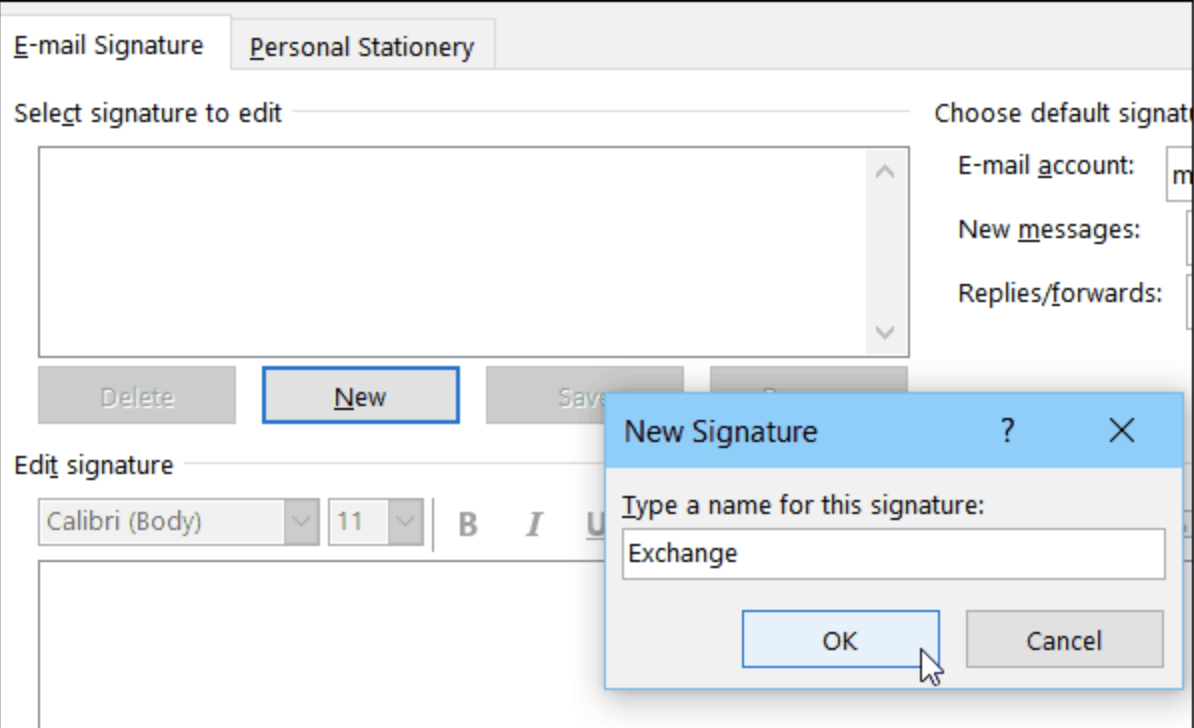Screen dimensions: 1194x728
Task: Click the Save signature button
Action: 546,396
